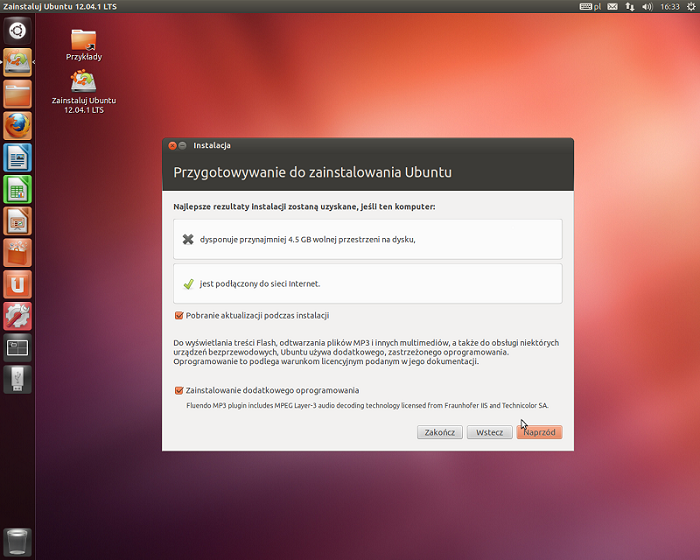Viewport: 700px width, 560px height.
Task: Open Przykłady folder on desktop
Action: click(x=83, y=45)
